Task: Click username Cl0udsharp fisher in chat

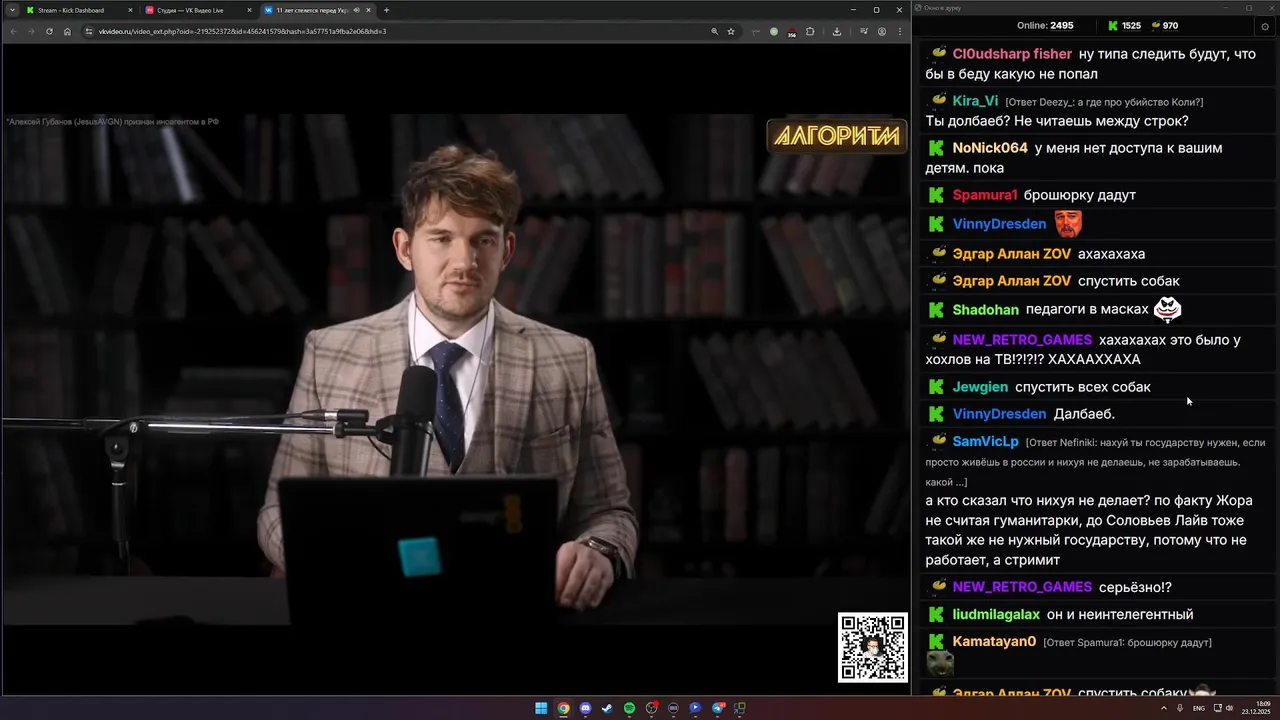Action: pyautogui.click(x=1012, y=54)
